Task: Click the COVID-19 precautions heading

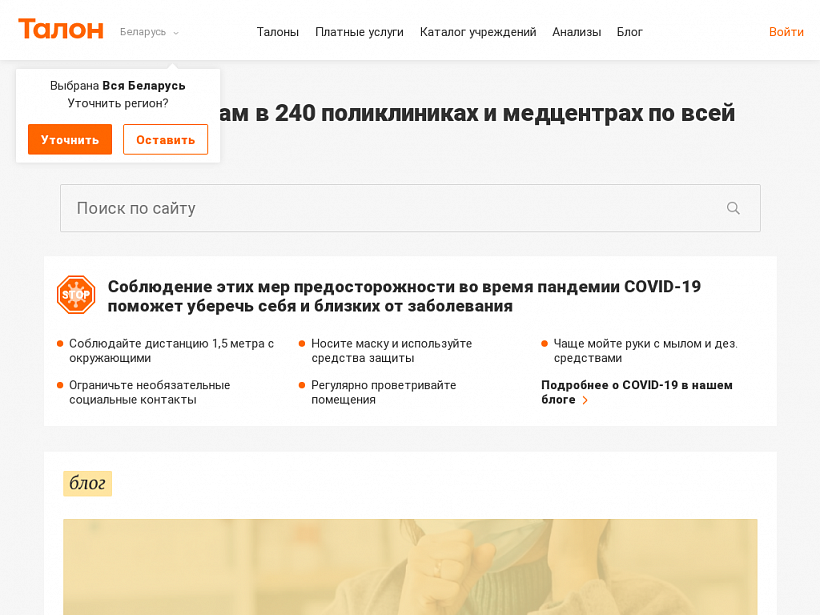Action: point(404,296)
